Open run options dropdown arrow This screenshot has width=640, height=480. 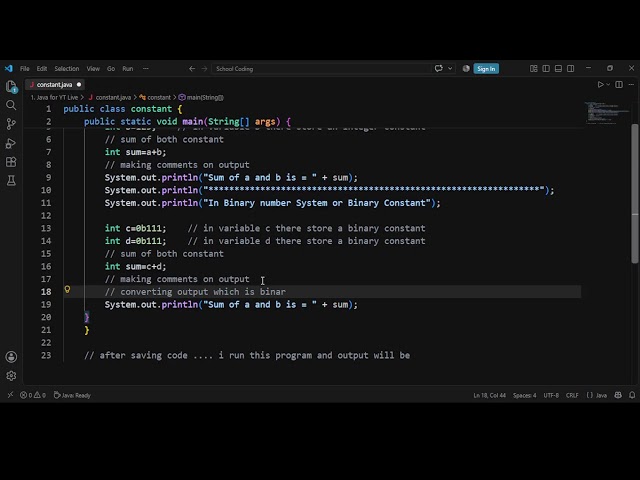[608, 84]
